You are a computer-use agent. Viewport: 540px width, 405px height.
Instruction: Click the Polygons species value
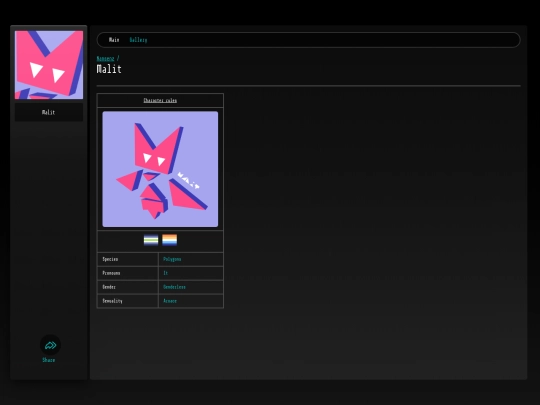(x=172, y=259)
